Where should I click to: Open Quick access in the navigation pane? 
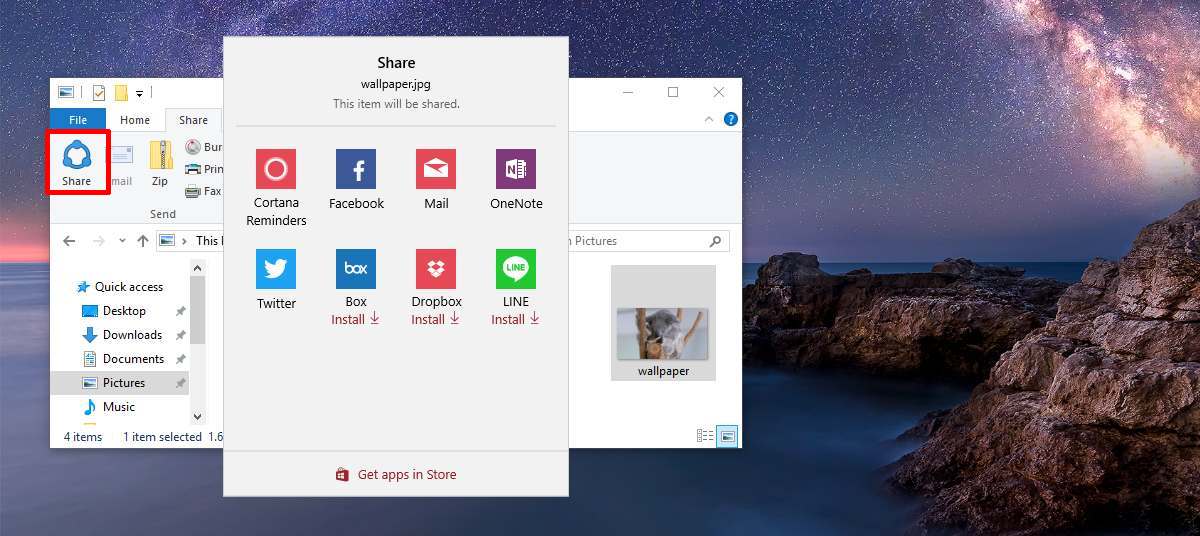coord(120,287)
